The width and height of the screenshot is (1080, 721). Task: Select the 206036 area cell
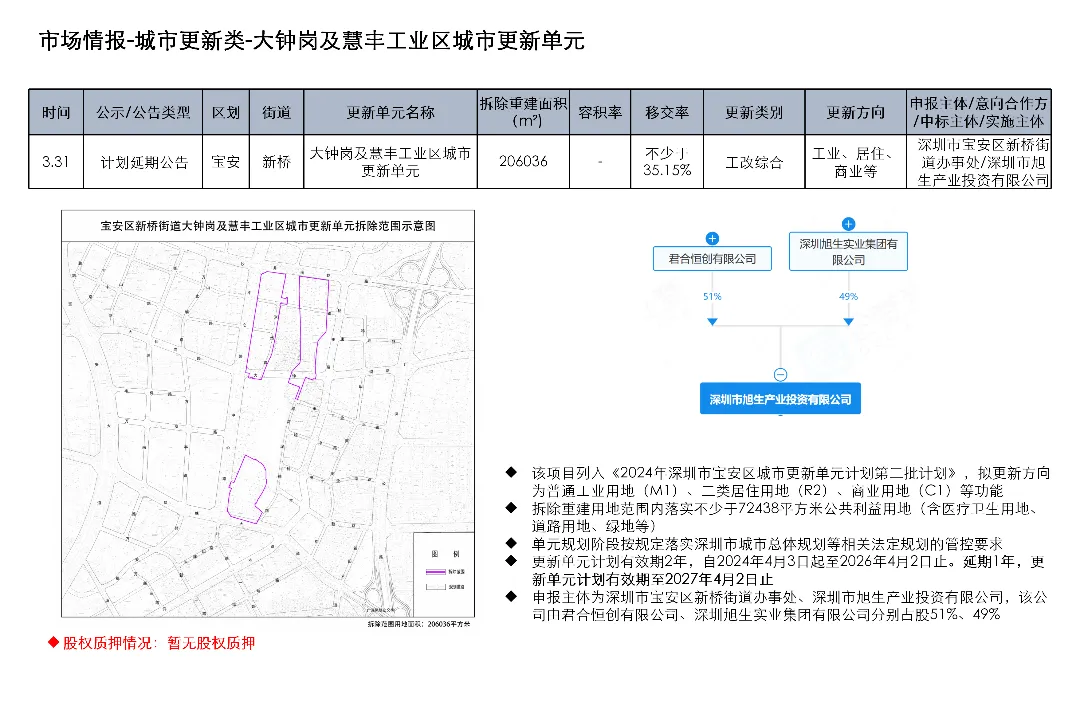click(523, 162)
